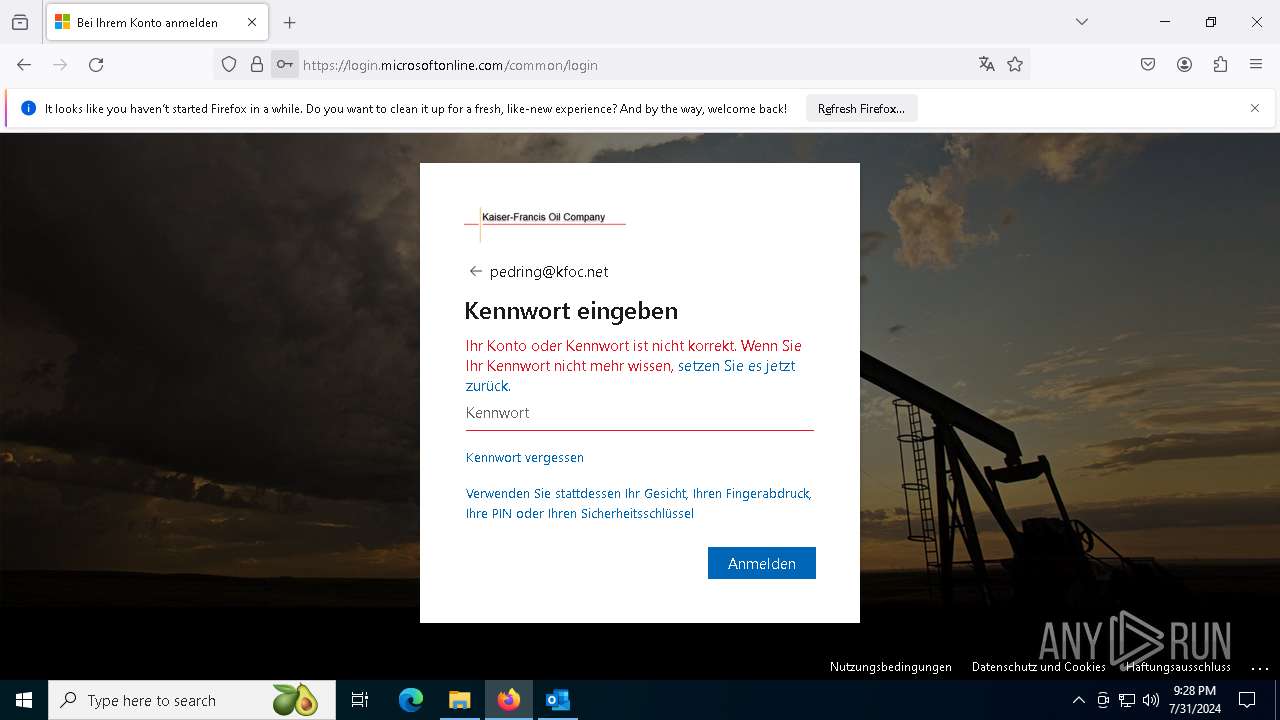Switch to Firefox taskbar icon
This screenshot has height=720, width=1280.
509,700
